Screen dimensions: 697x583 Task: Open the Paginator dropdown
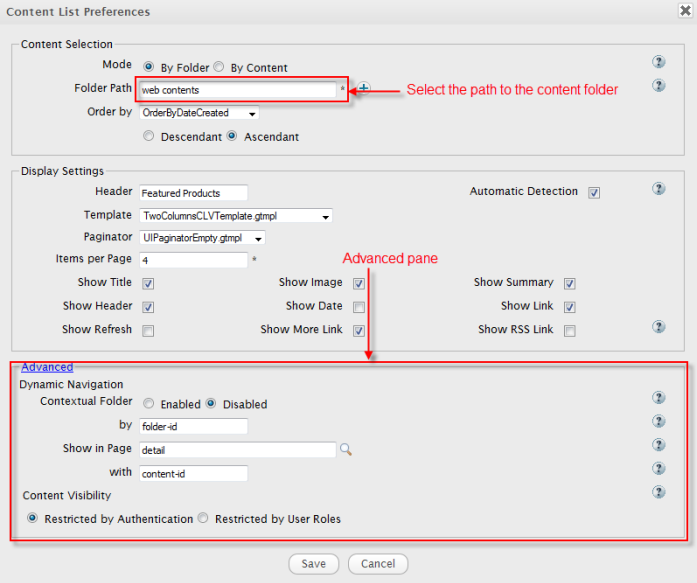coord(202,238)
